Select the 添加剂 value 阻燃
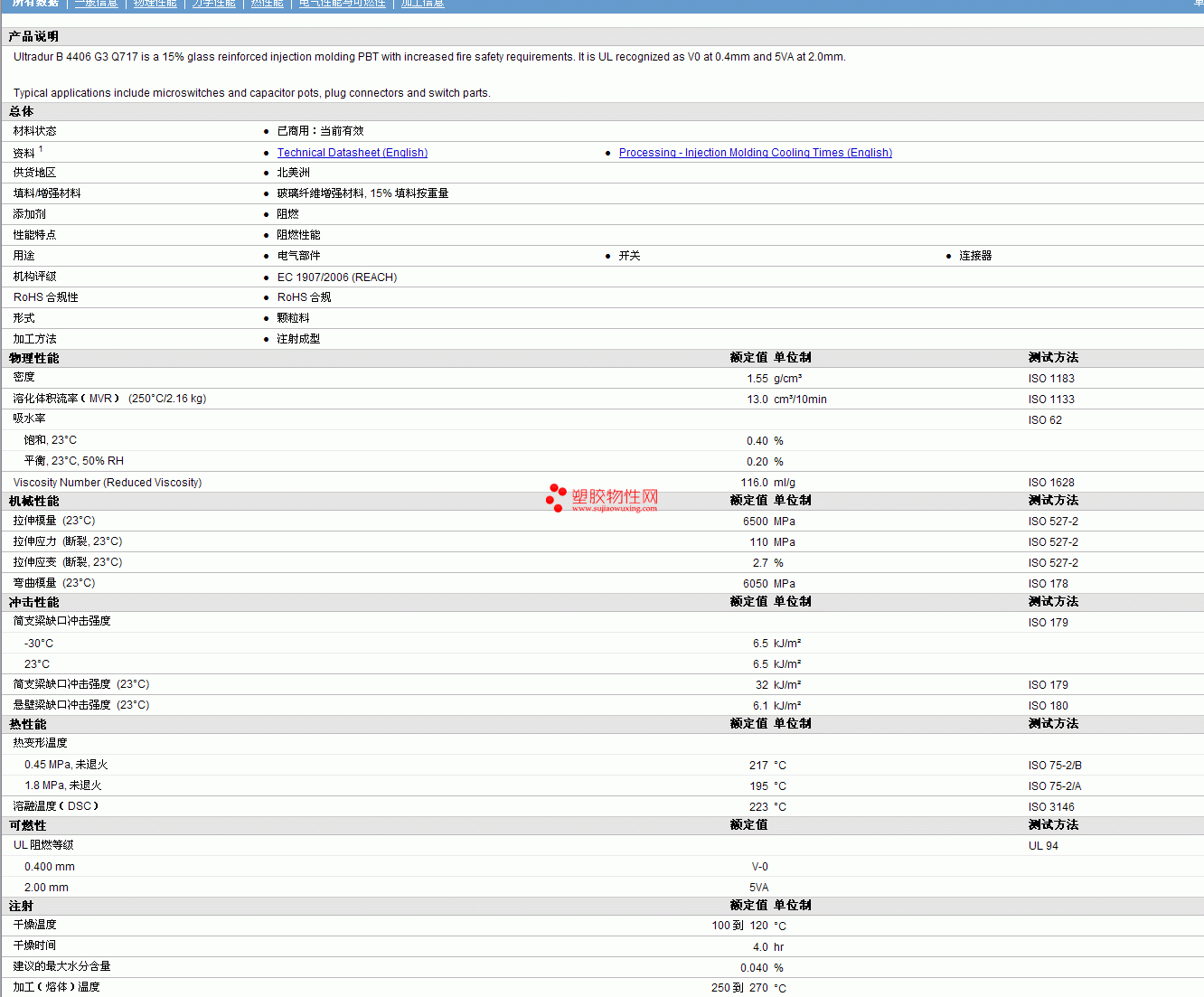The image size is (1204, 997). coord(288,214)
